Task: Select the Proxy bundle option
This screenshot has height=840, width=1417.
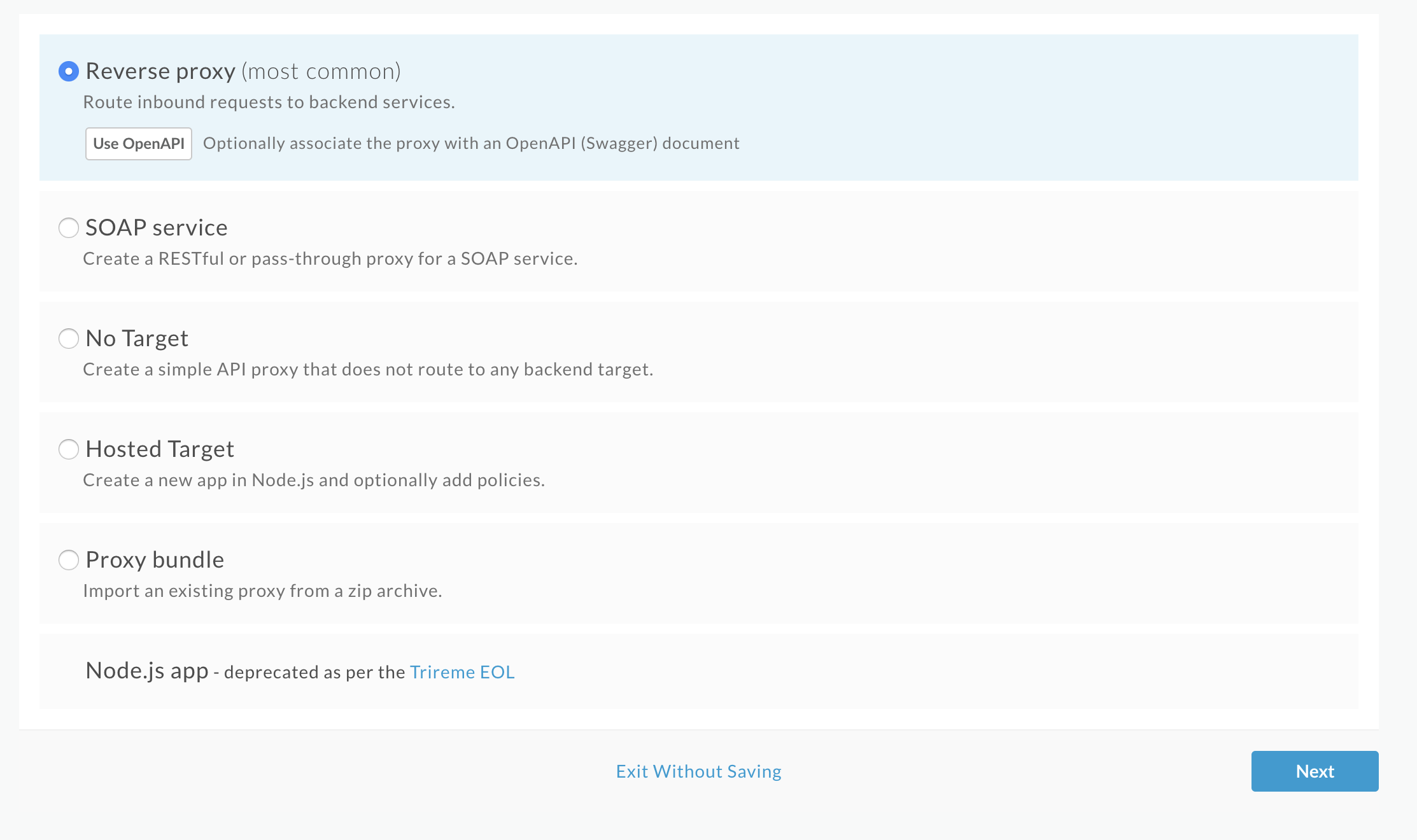Action: click(68, 558)
